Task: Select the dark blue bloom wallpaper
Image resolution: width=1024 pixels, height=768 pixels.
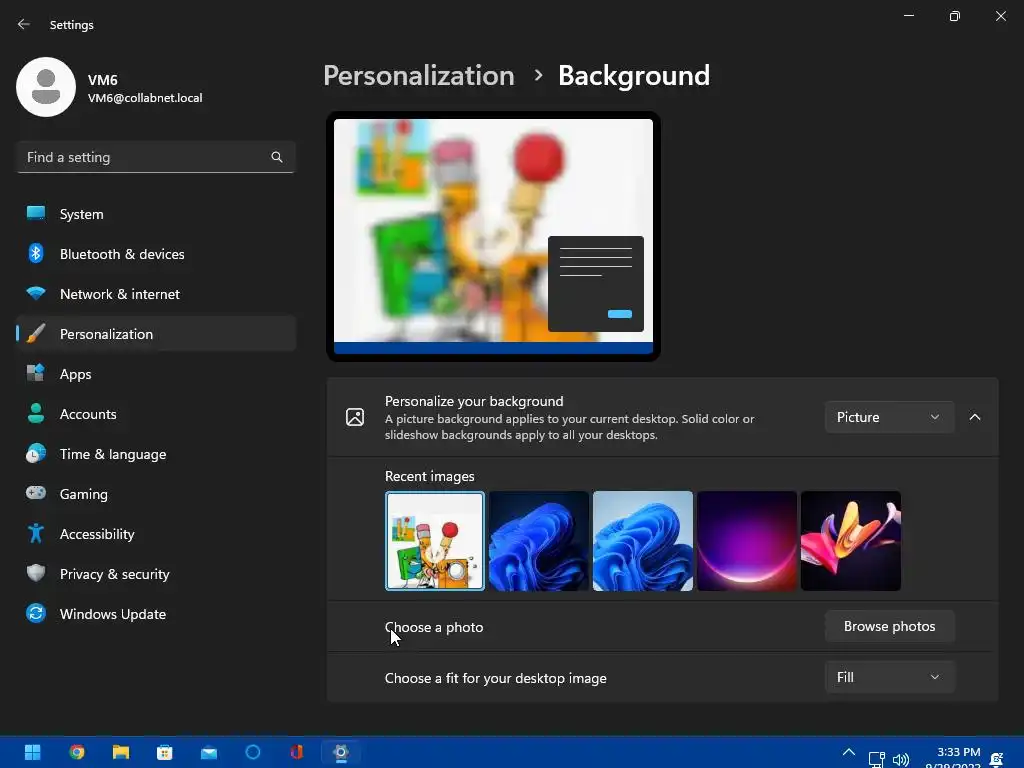Action: (539, 541)
